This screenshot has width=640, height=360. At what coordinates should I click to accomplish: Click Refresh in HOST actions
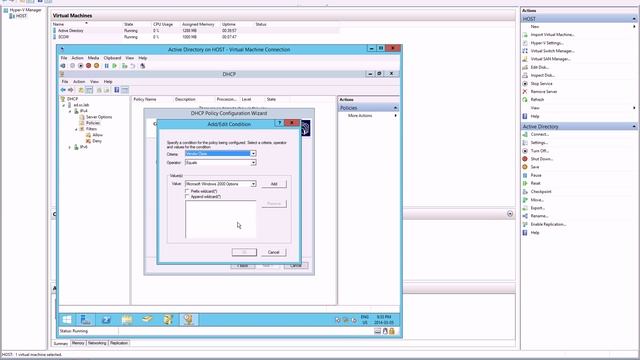pyautogui.click(x=537, y=100)
